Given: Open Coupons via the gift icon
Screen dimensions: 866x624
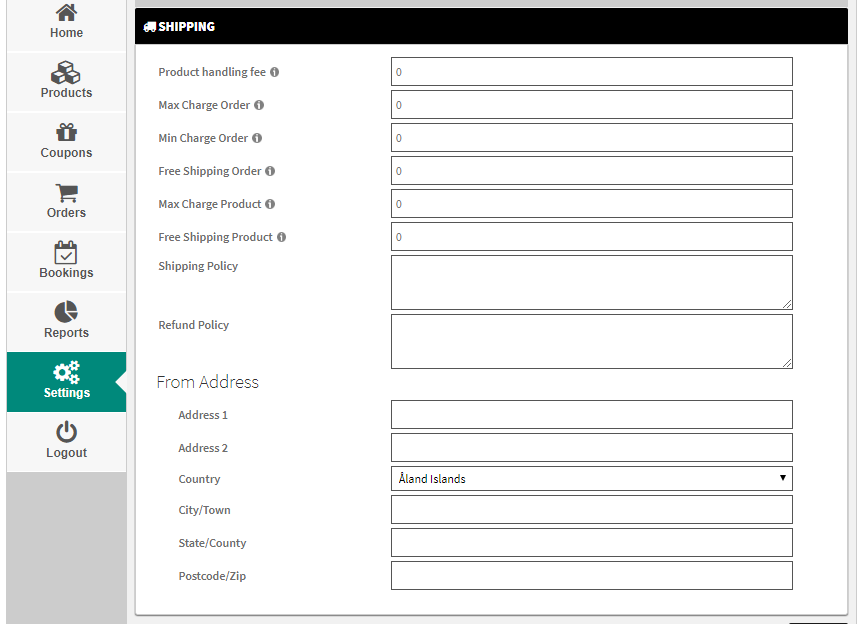Looking at the screenshot, I should coord(66,132).
